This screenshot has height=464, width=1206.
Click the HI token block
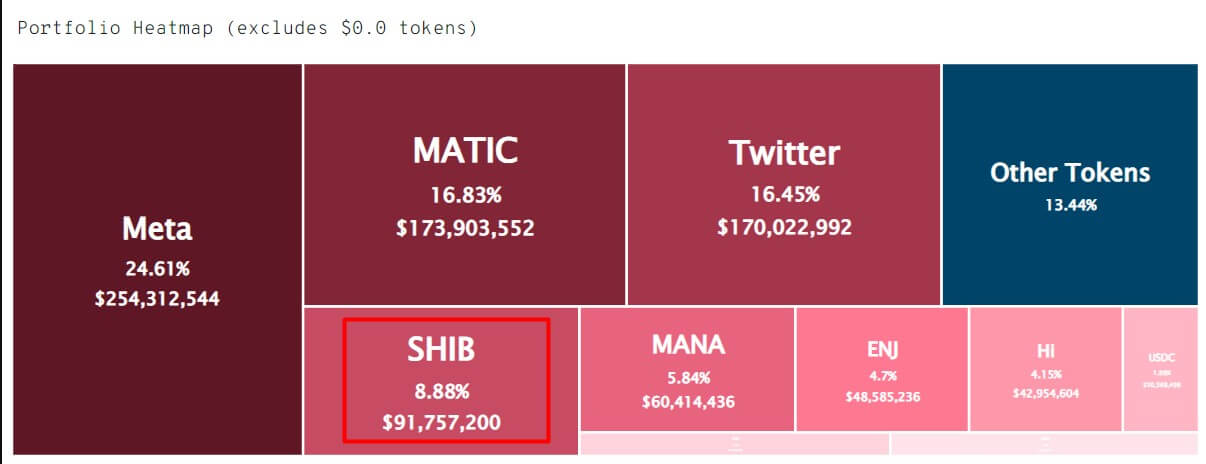click(x=1046, y=370)
